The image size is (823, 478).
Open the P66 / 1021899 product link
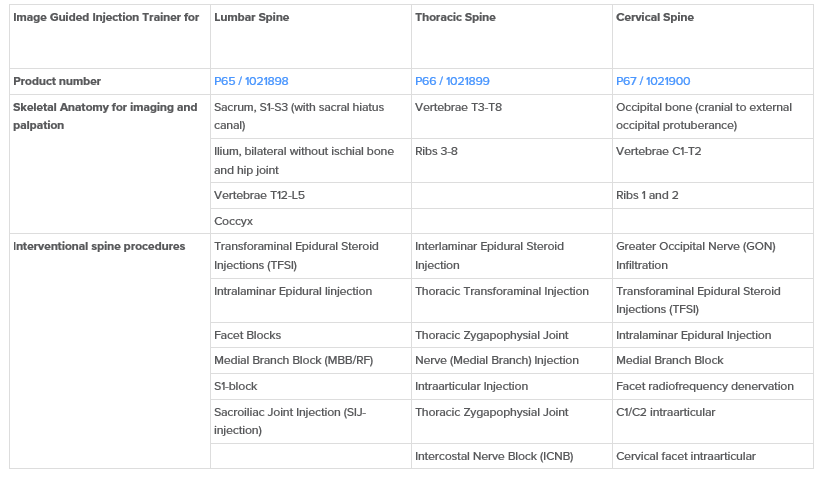[452, 81]
